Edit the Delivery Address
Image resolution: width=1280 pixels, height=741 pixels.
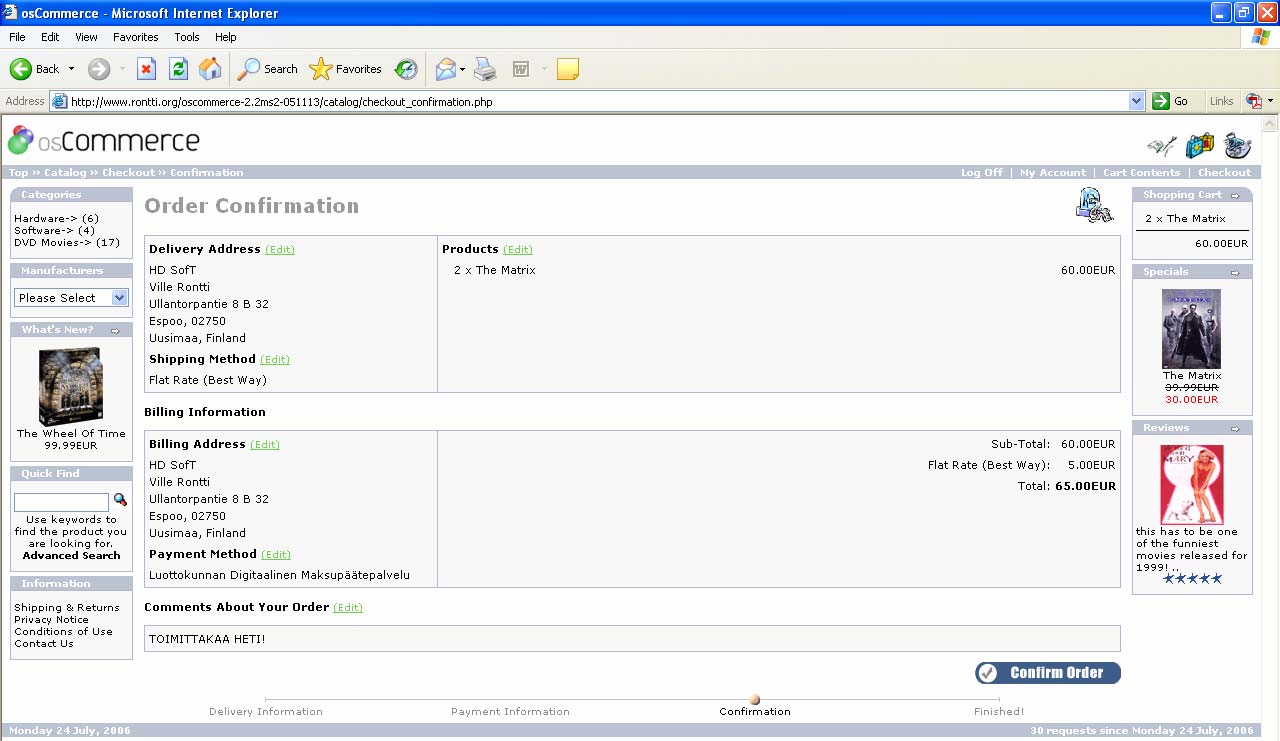click(280, 250)
